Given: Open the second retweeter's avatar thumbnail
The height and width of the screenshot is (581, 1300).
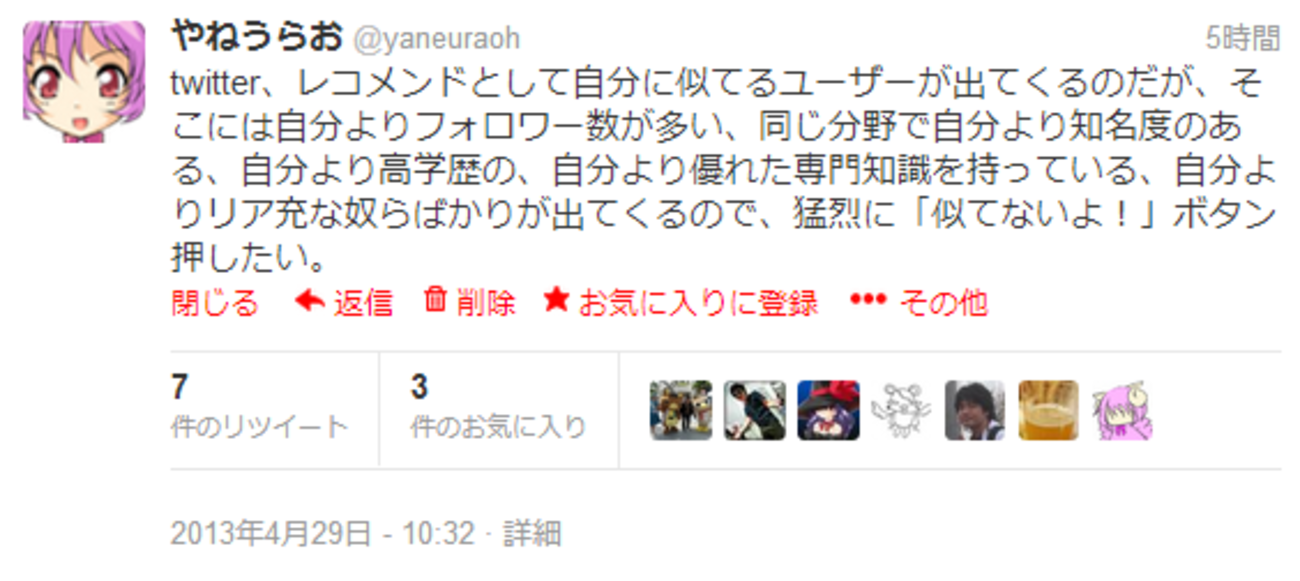Looking at the screenshot, I should (755, 410).
